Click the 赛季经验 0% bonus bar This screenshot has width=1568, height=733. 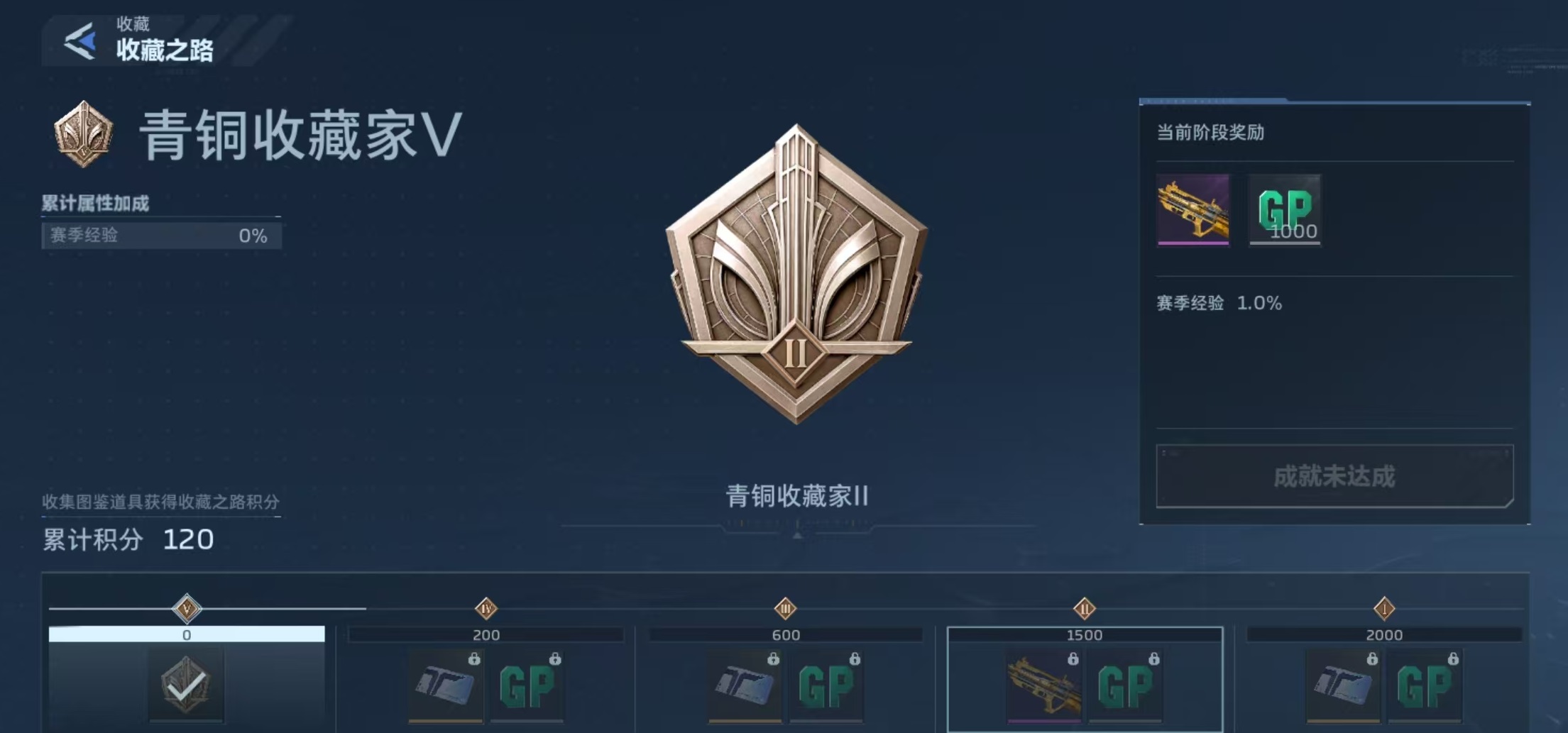point(162,236)
